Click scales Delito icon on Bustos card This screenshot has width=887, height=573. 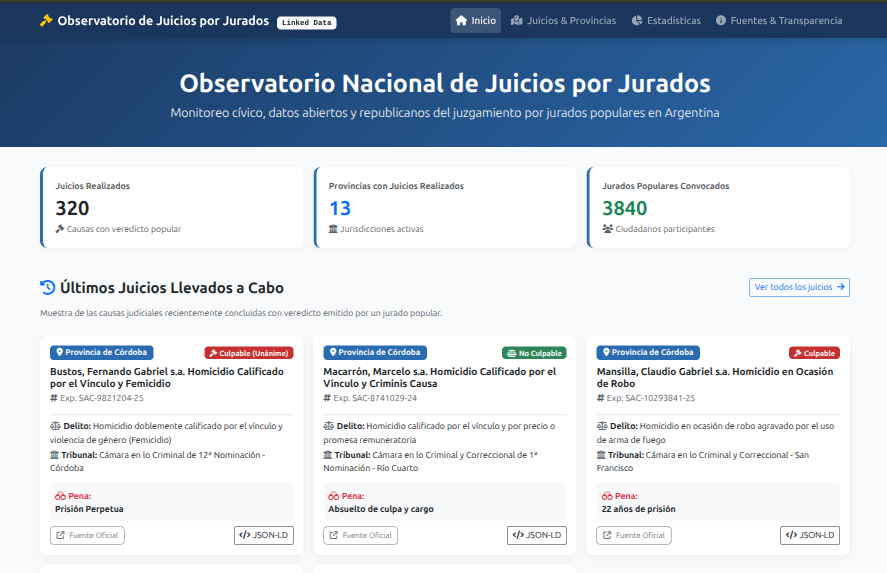pos(55,426)
